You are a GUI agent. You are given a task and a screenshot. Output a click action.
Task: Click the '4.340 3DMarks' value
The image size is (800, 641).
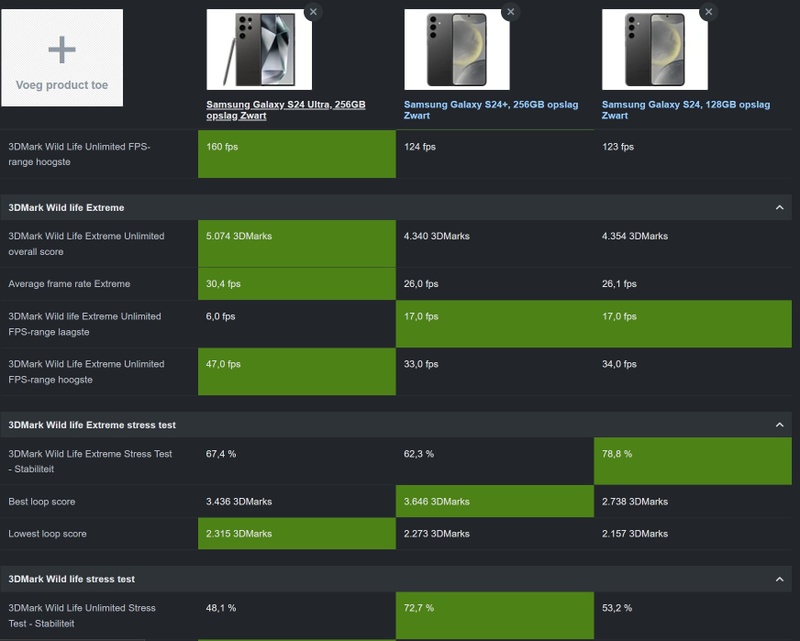coord(436,236)
